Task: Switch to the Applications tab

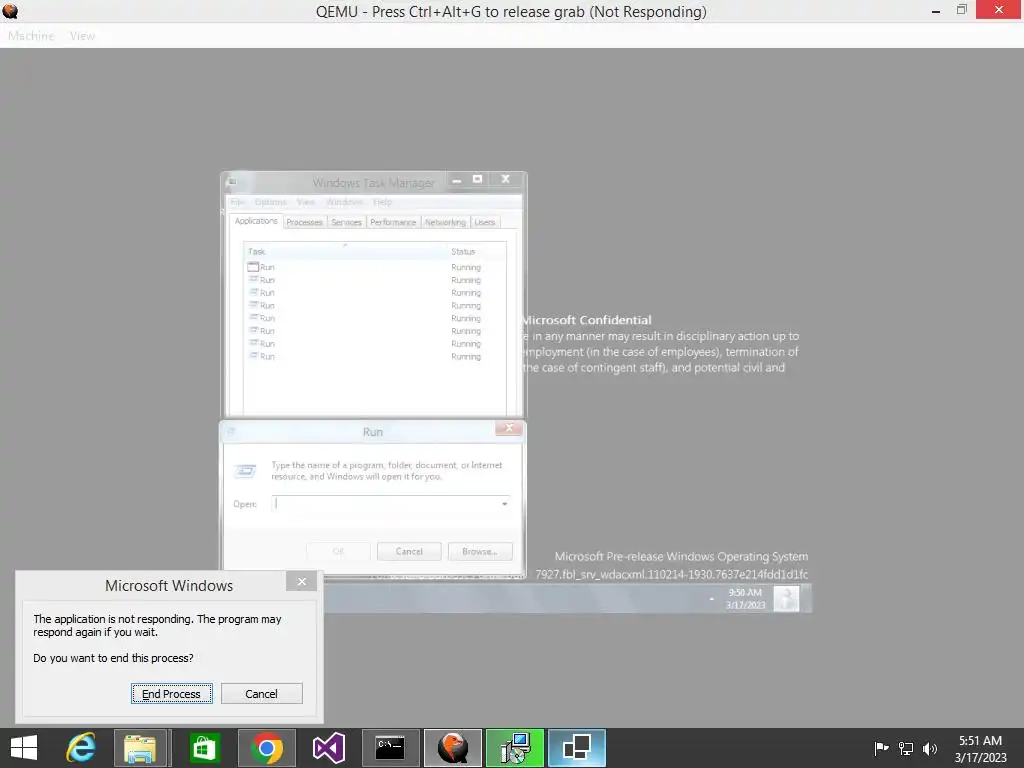Action: (x=256, y=221)
